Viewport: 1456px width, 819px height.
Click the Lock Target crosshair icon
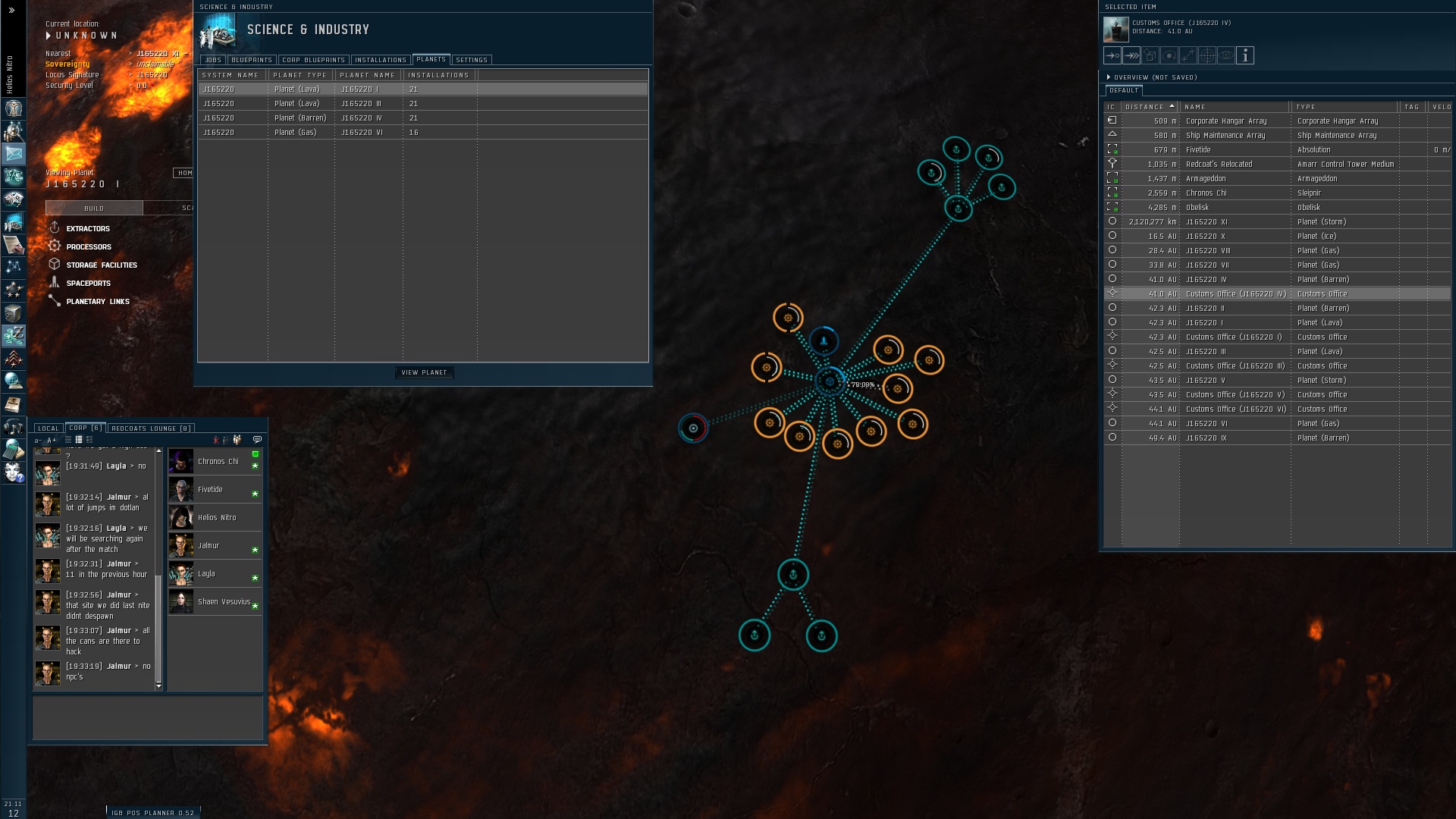(x=1207, y=55)
